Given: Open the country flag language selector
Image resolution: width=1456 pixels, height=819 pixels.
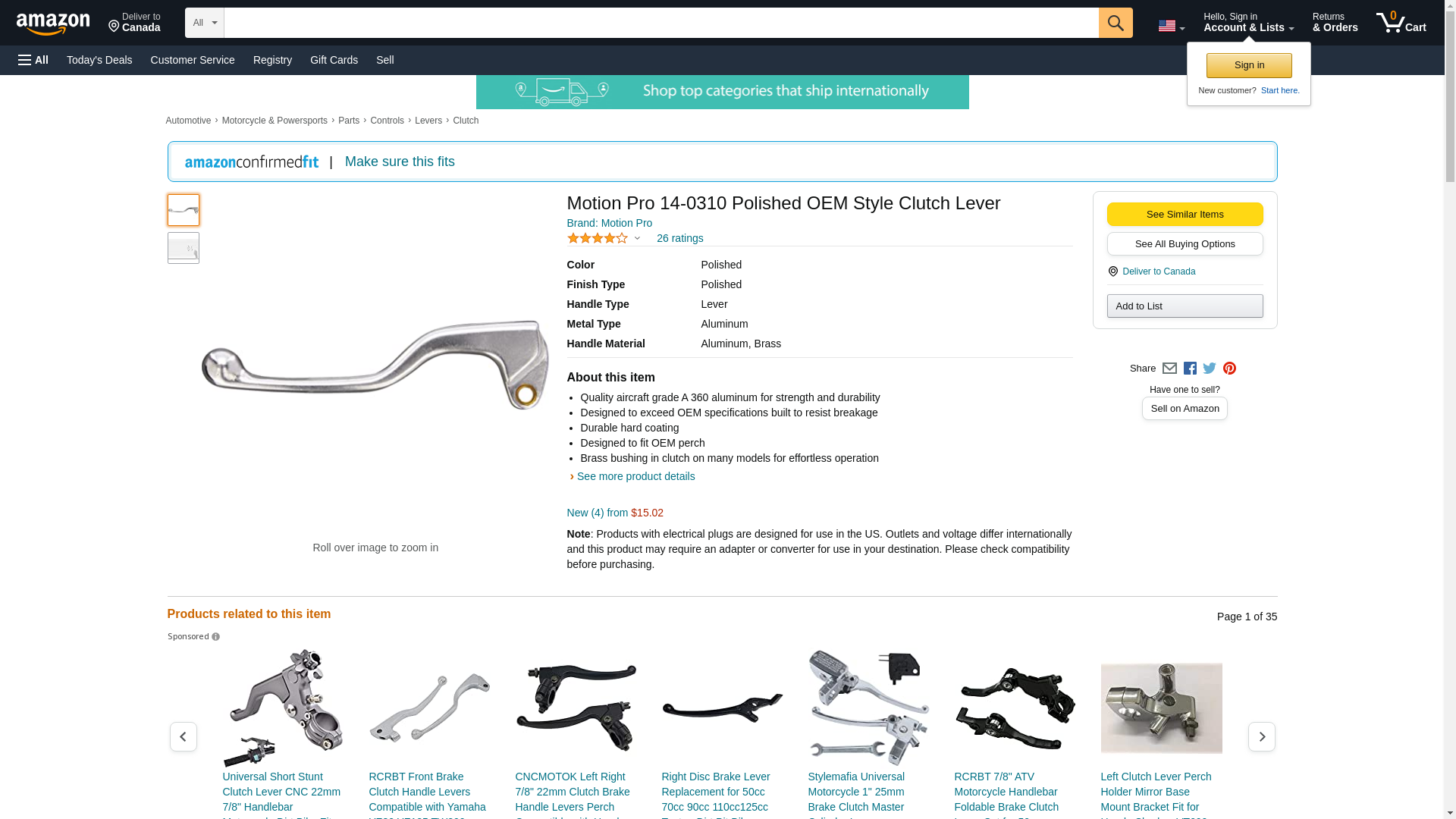Looking at the screenshot, I should (x=1172, y=26).
